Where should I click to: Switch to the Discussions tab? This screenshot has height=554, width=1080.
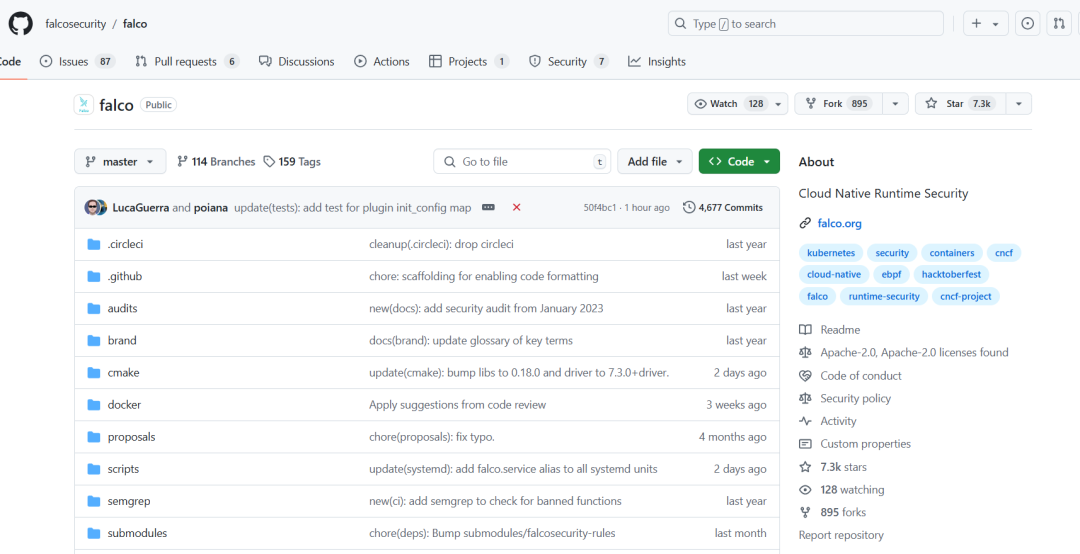click(x=296, y=61)
